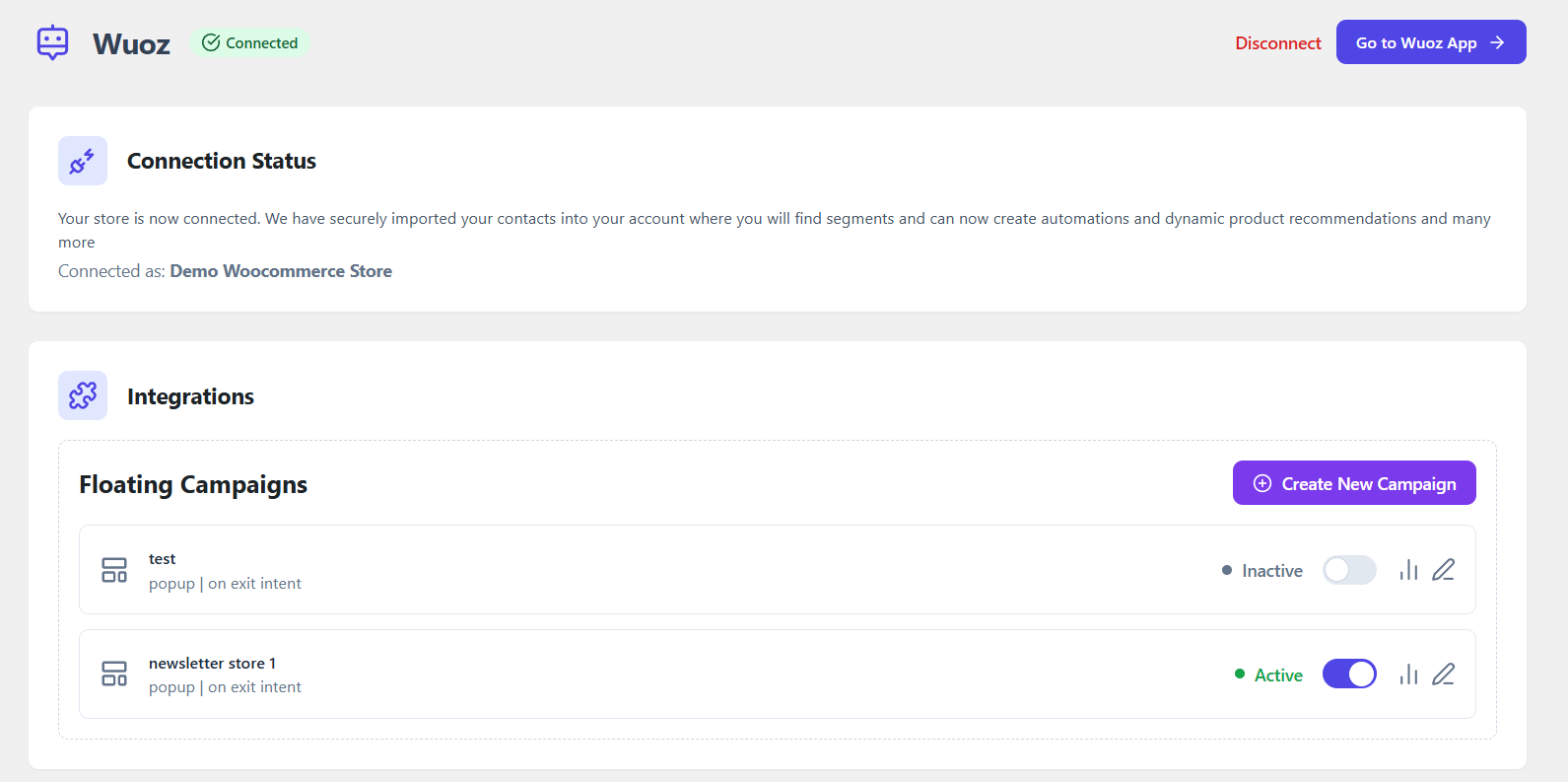Open statistics for the test campaign
The width and height of the screenshot is (1568, 782).
pyautogui.click(x=1408, y=570)
